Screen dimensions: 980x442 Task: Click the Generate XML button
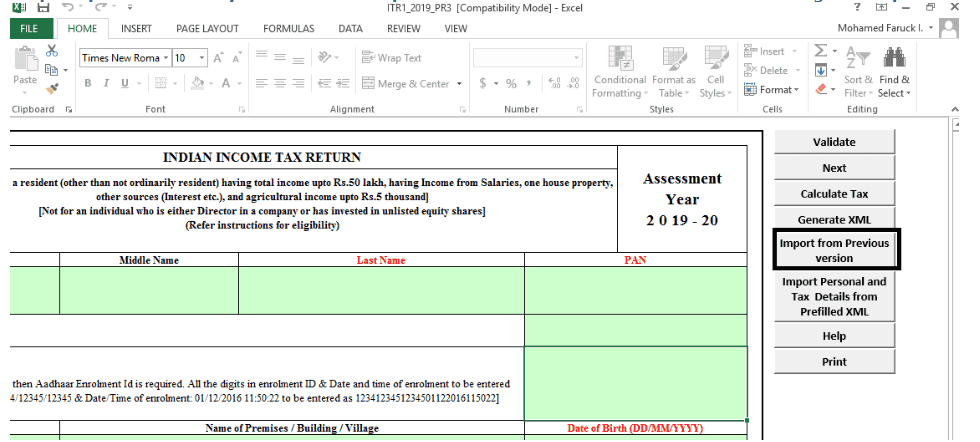tap(834, 219)
